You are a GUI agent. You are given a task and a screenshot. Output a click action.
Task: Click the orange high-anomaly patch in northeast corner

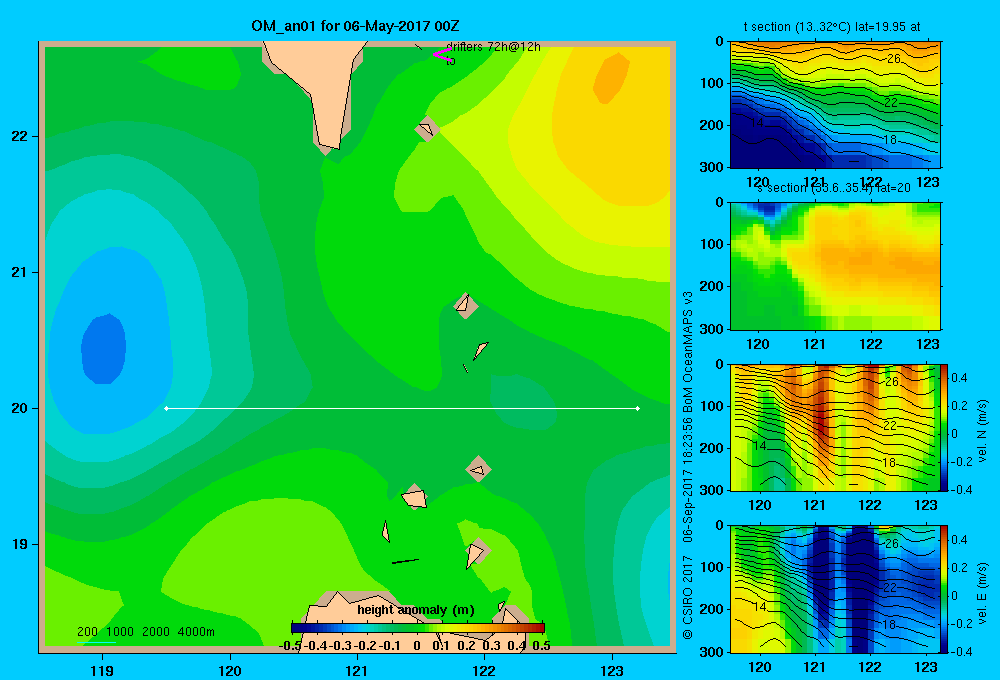tap(610, 78)
